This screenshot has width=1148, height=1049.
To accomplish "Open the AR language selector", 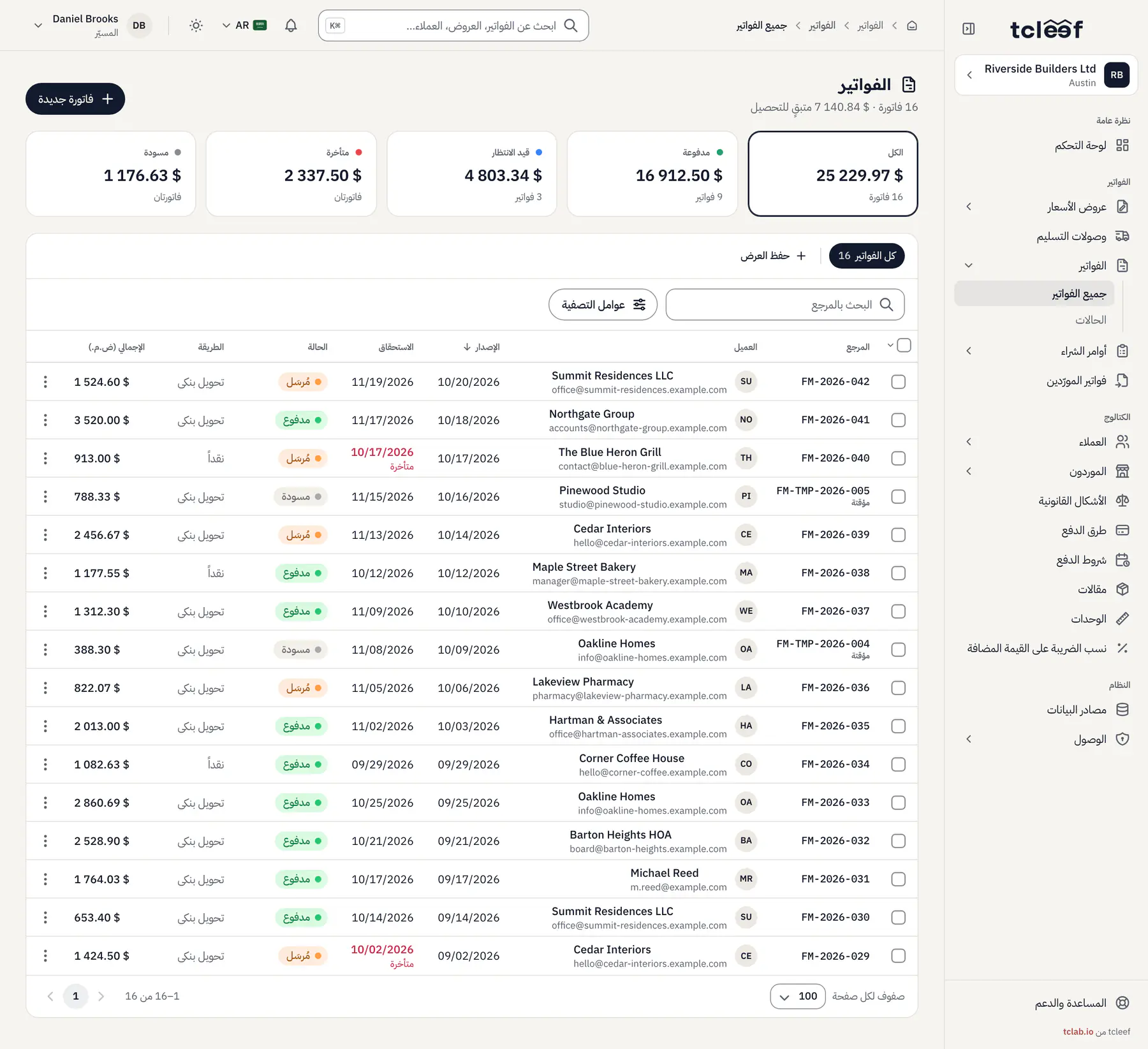I will [x=244, y=26].
